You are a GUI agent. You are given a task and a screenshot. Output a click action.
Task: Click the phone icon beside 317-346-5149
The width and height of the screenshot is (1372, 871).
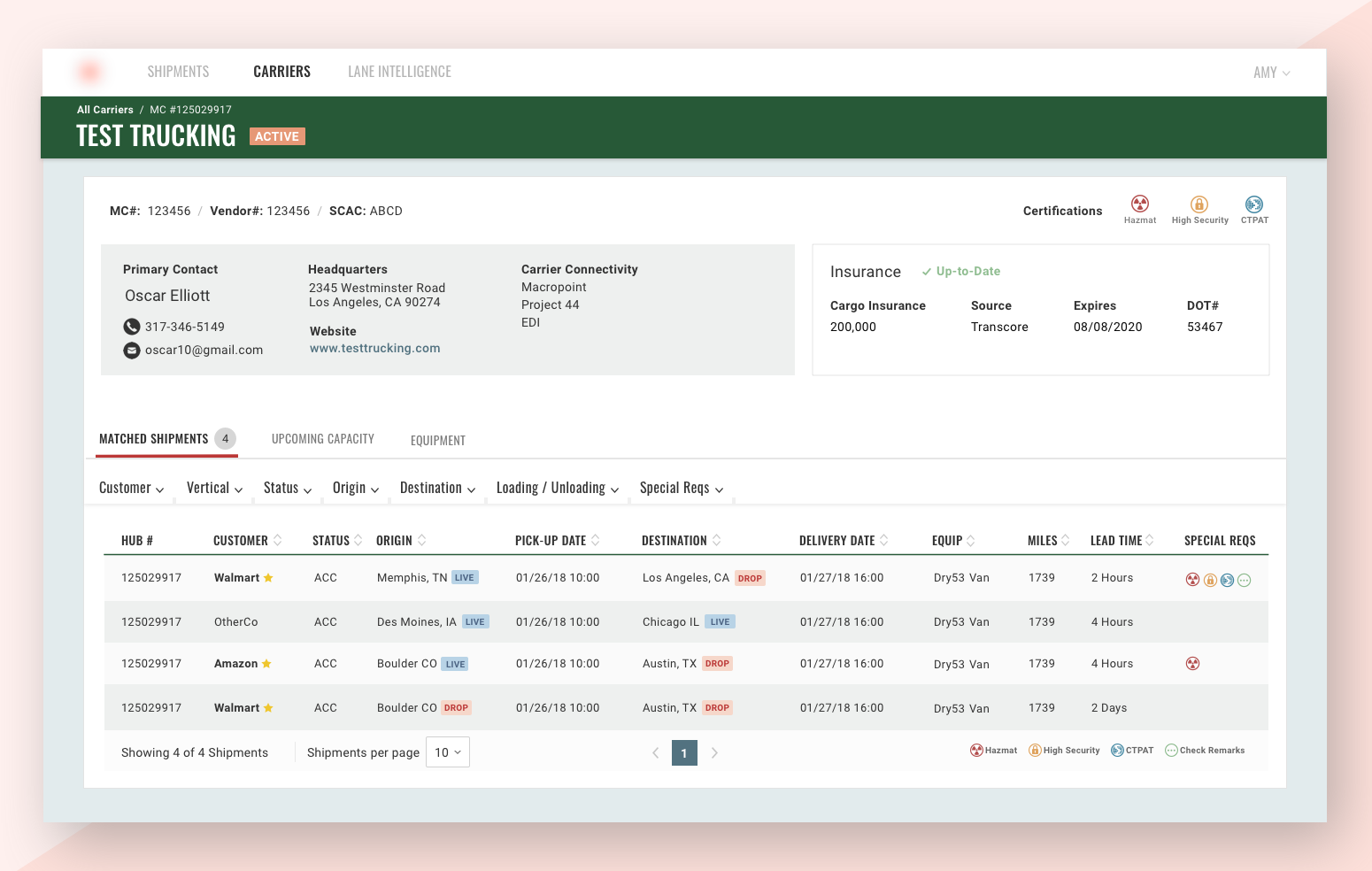132,327
